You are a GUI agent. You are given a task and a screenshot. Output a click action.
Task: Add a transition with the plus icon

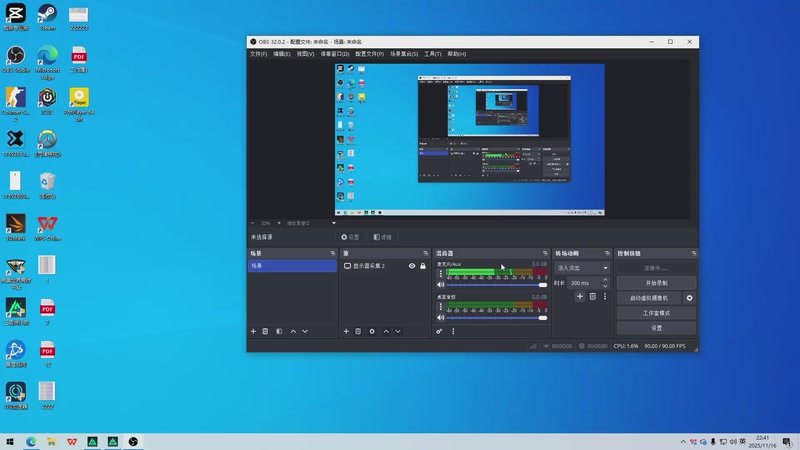[x=580, y=296]
